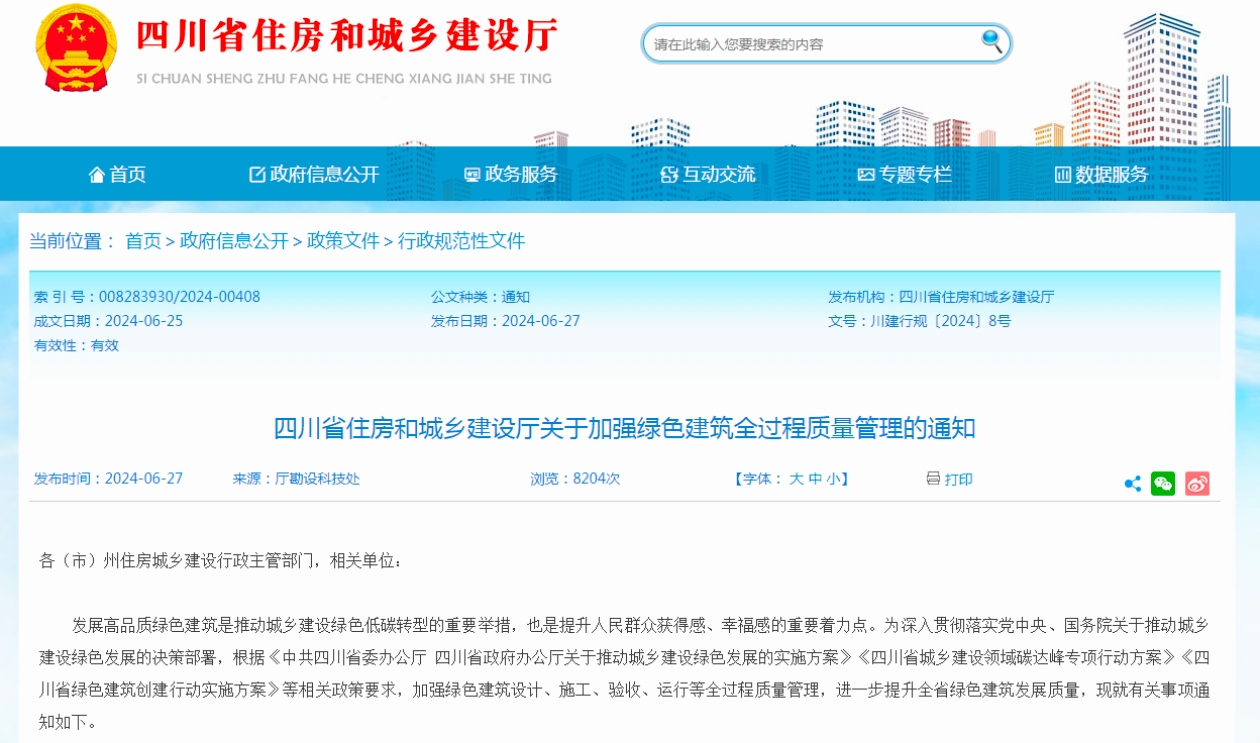Set font size to 中 (medium)

tap(815, 479)
